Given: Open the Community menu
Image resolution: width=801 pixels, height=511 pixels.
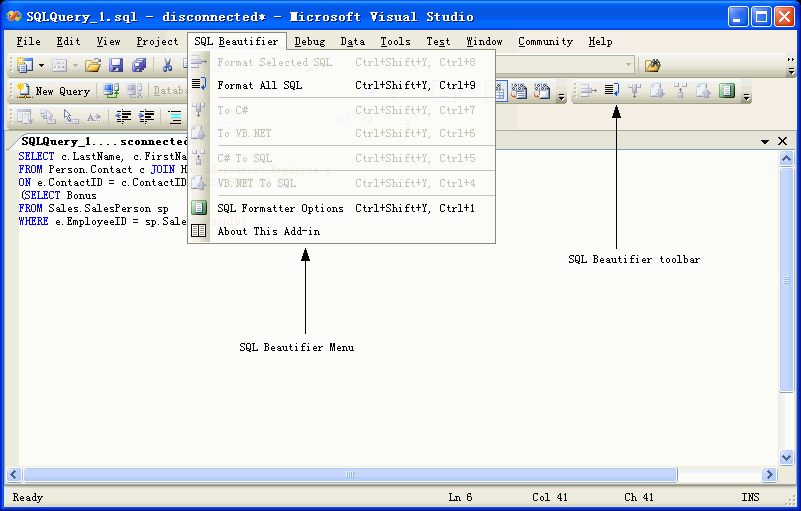Looking at the screenshot, I should pos(545,41).
